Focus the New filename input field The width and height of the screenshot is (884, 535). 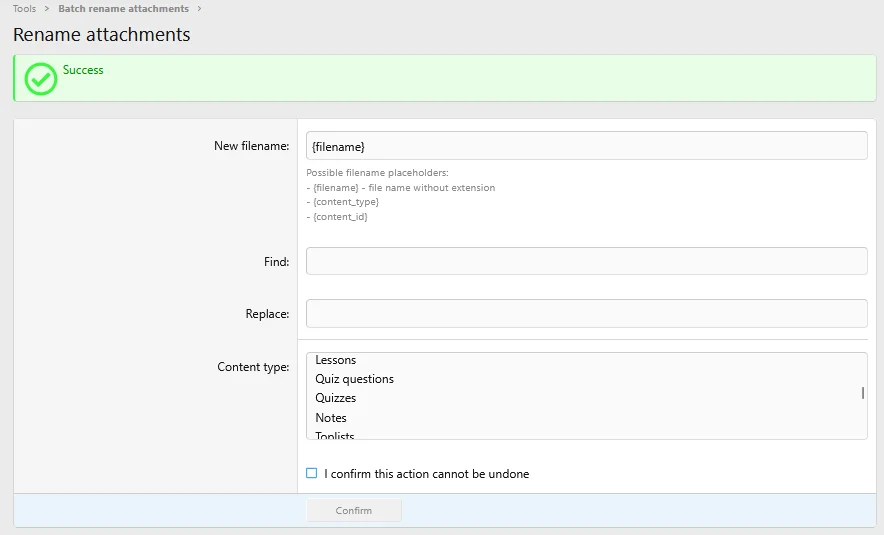(586, 146)
